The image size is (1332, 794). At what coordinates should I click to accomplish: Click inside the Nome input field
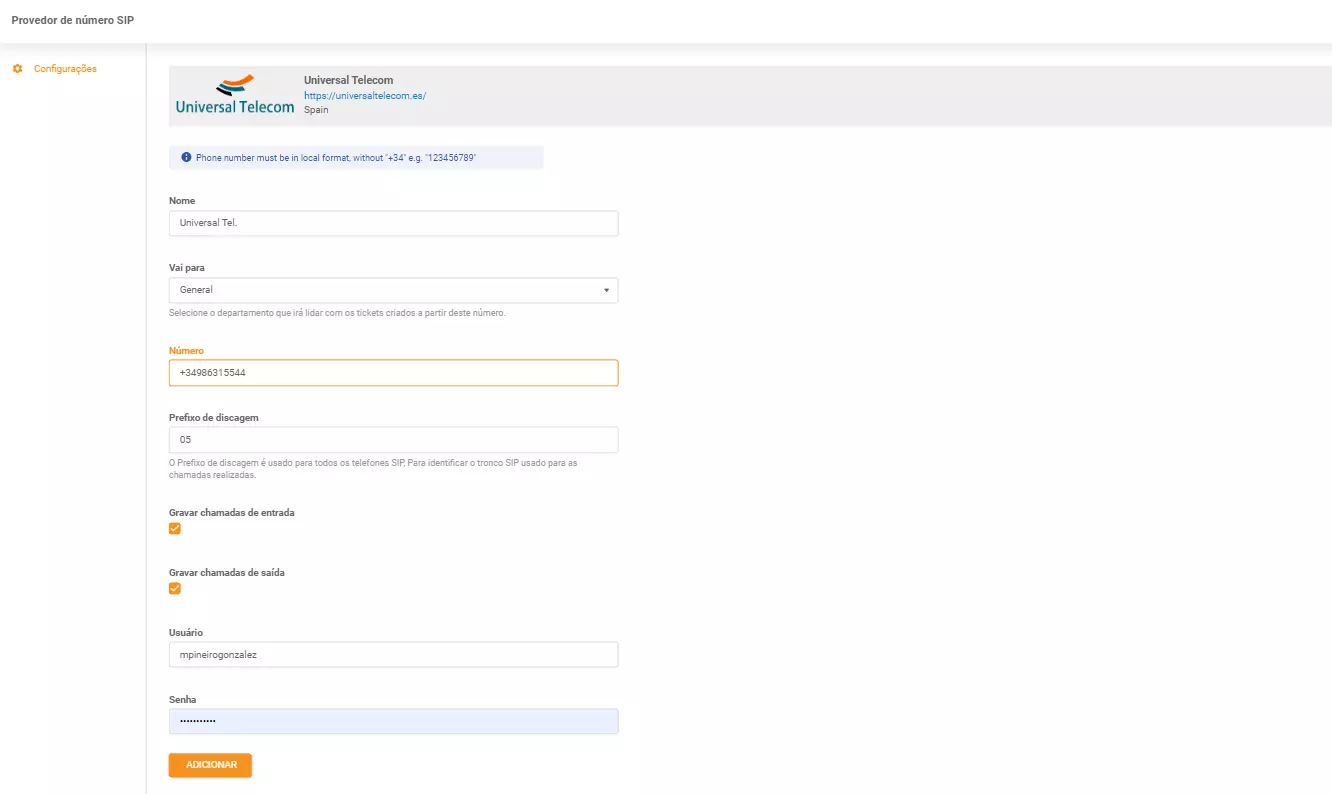(393, 223)
